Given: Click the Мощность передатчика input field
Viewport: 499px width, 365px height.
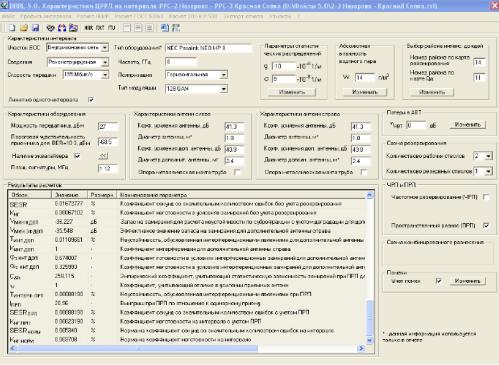Looking at the screenshot, I should coord(108,127).
